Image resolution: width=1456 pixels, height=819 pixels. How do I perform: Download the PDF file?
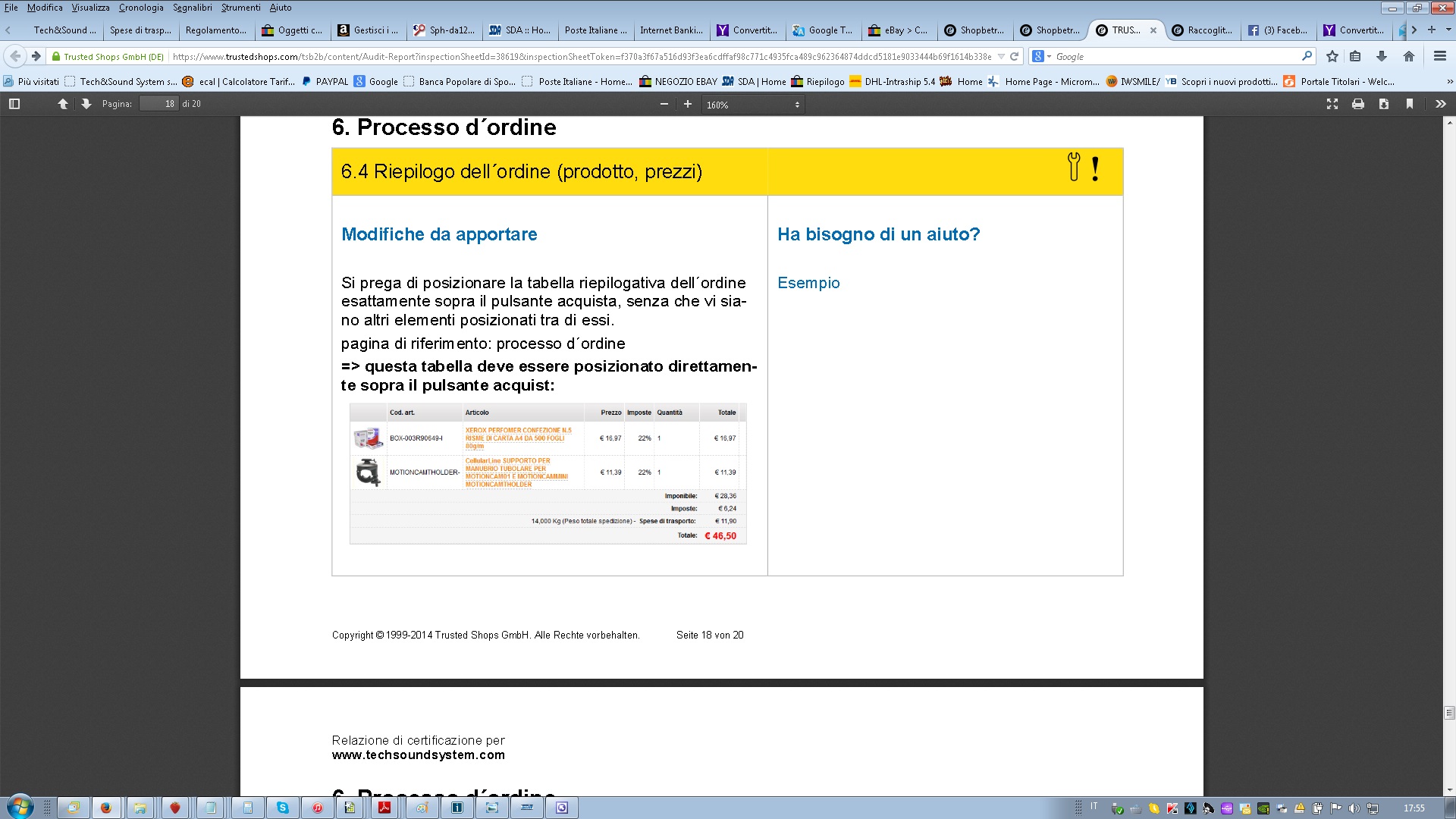[1384, 104]
